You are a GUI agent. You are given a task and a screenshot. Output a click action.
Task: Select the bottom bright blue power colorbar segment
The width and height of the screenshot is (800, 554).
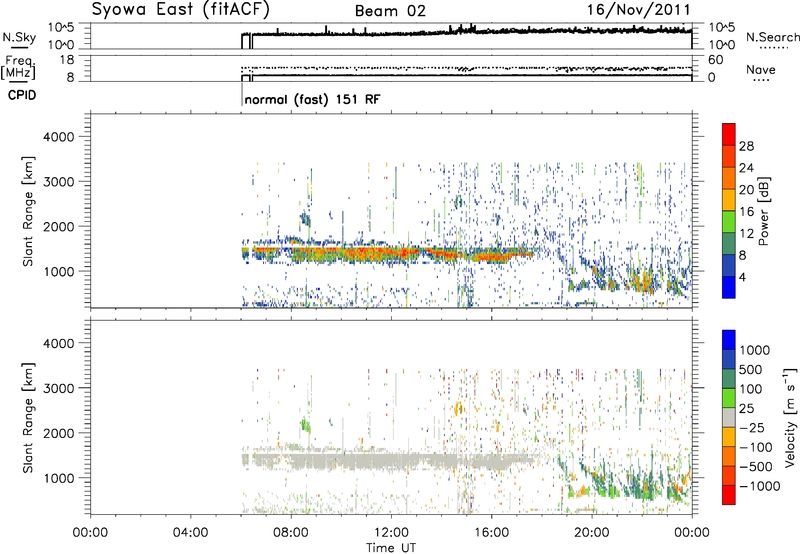tap(729, 287)
